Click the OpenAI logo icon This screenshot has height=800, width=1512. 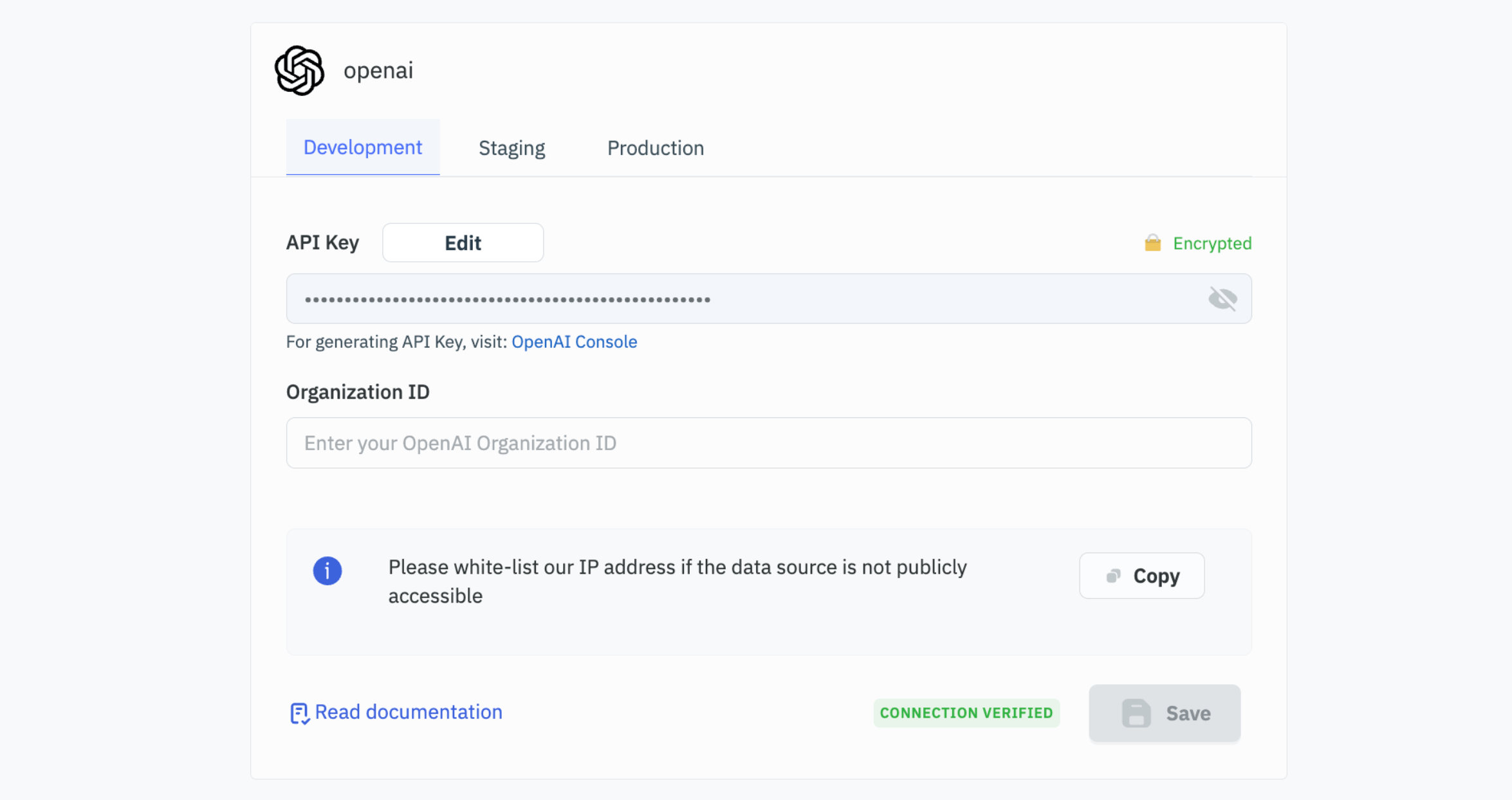point(300,70)
